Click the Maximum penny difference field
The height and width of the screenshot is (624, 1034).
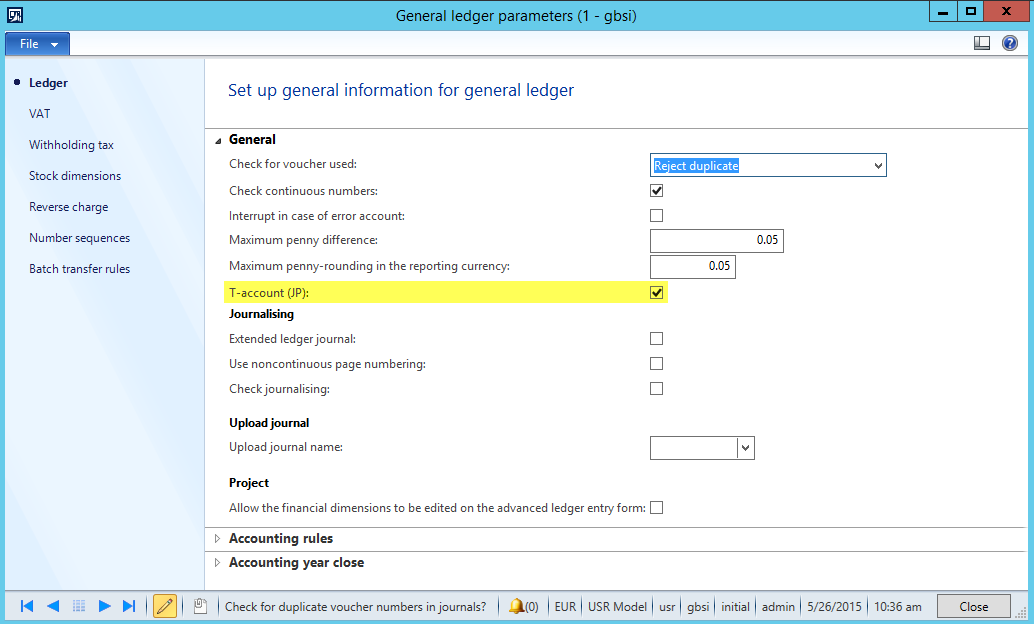click(716, 240)
